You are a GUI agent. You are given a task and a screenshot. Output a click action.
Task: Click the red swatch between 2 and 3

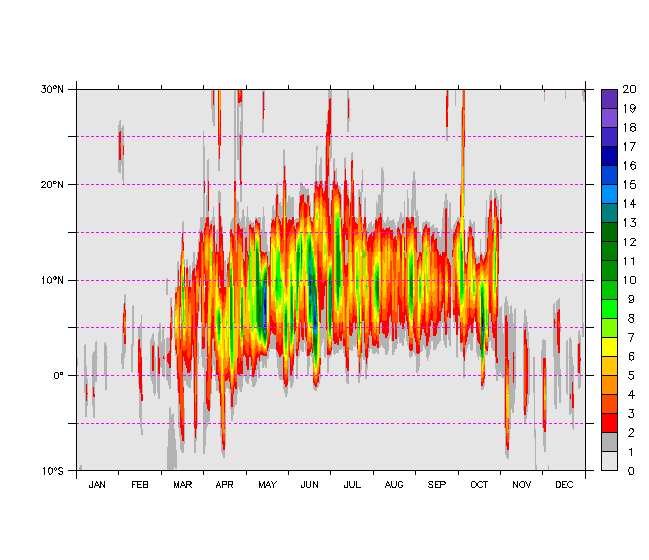[609, 422]
